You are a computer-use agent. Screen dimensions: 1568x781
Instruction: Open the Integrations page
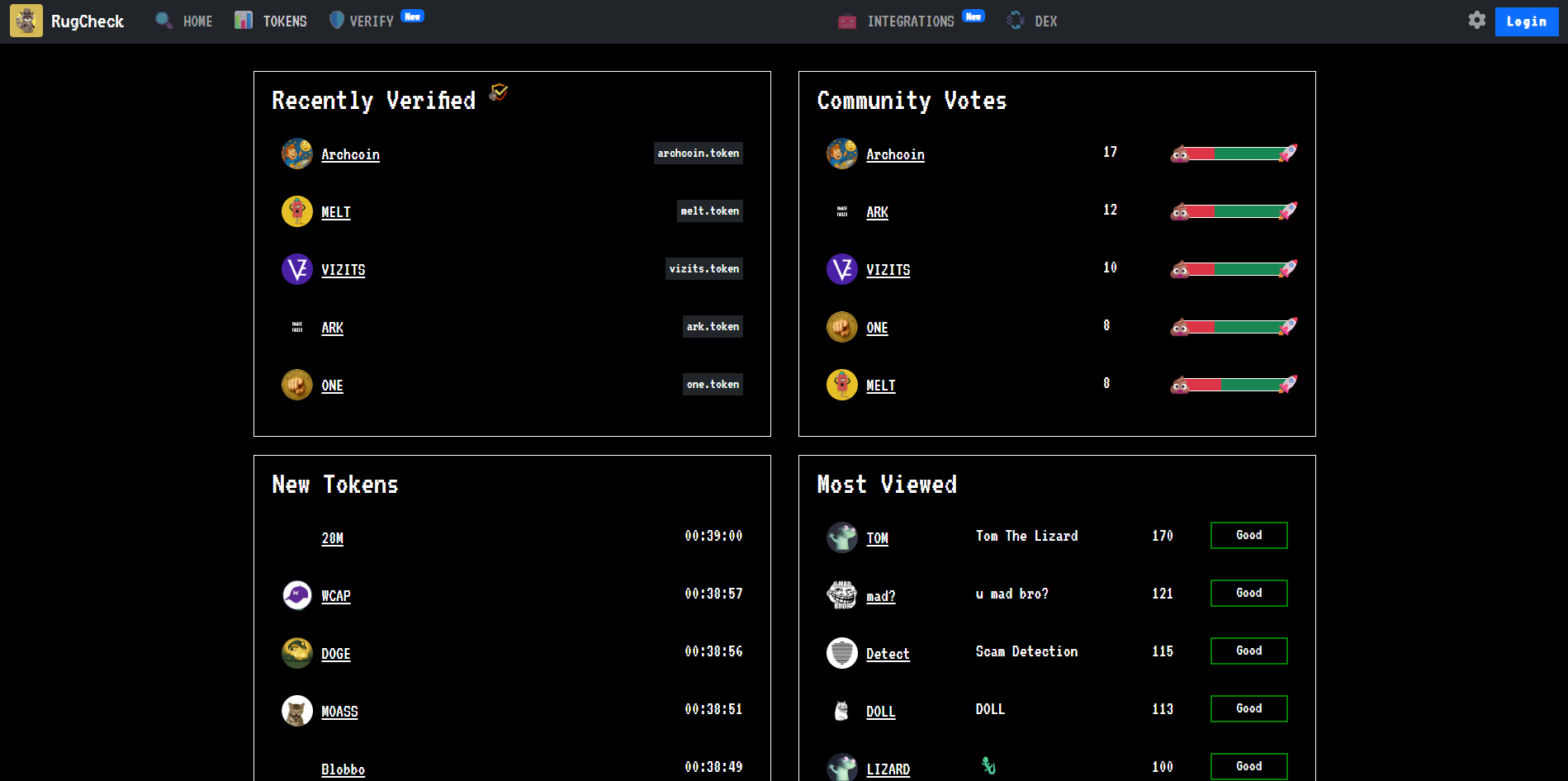click(x=897, y=21)
